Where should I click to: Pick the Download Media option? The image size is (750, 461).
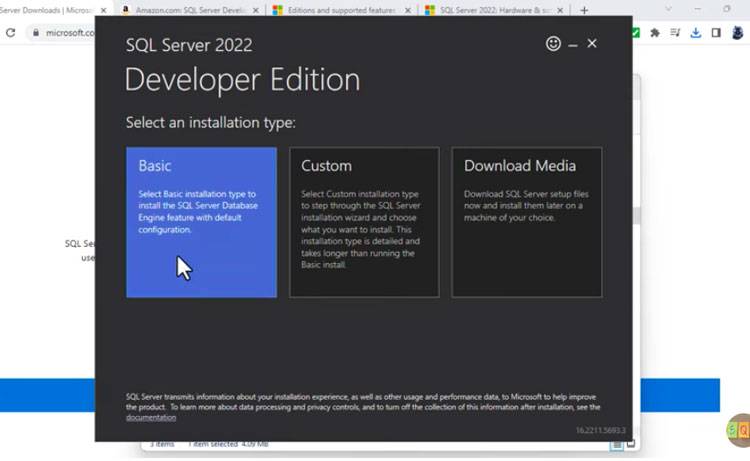click(x=527, y=222)
